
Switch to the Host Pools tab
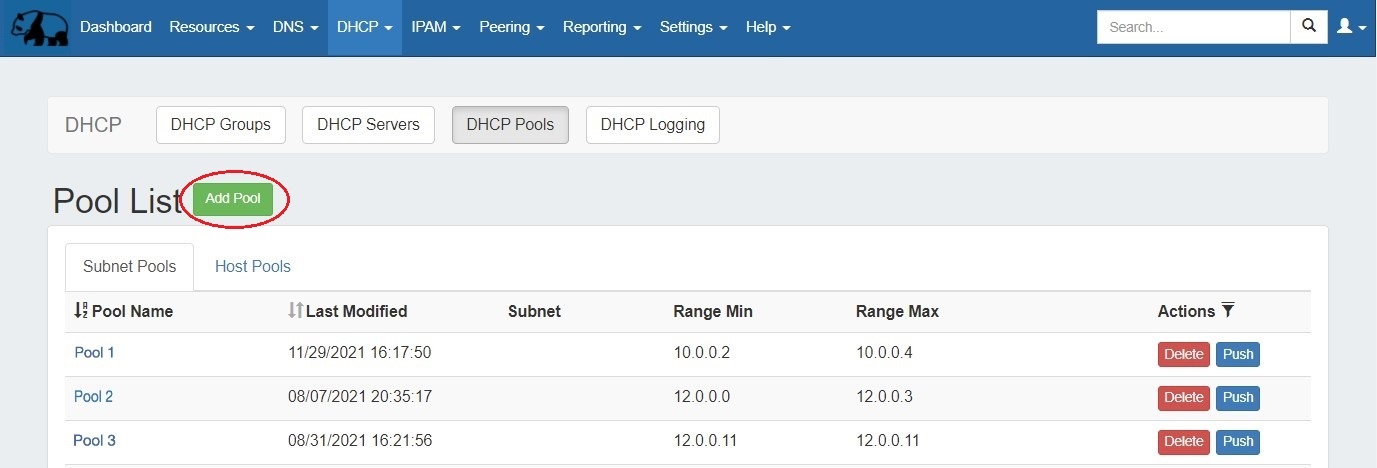(x=253, y=266)
